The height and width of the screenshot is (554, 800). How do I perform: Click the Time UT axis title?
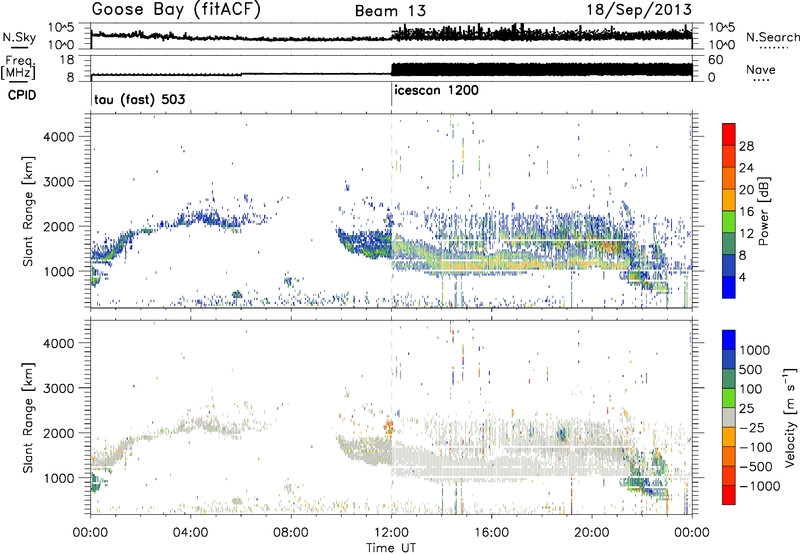(390, 546)
